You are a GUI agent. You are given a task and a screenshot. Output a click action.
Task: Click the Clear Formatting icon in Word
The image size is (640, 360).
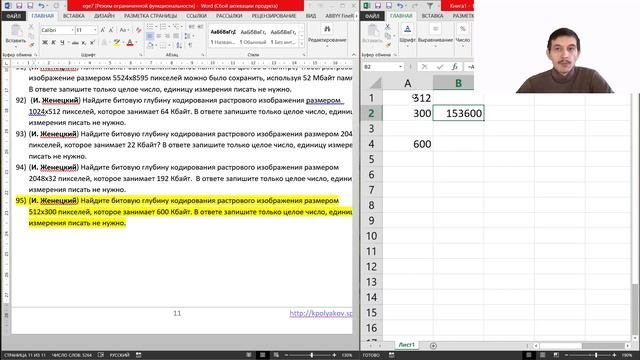point(138,30)
